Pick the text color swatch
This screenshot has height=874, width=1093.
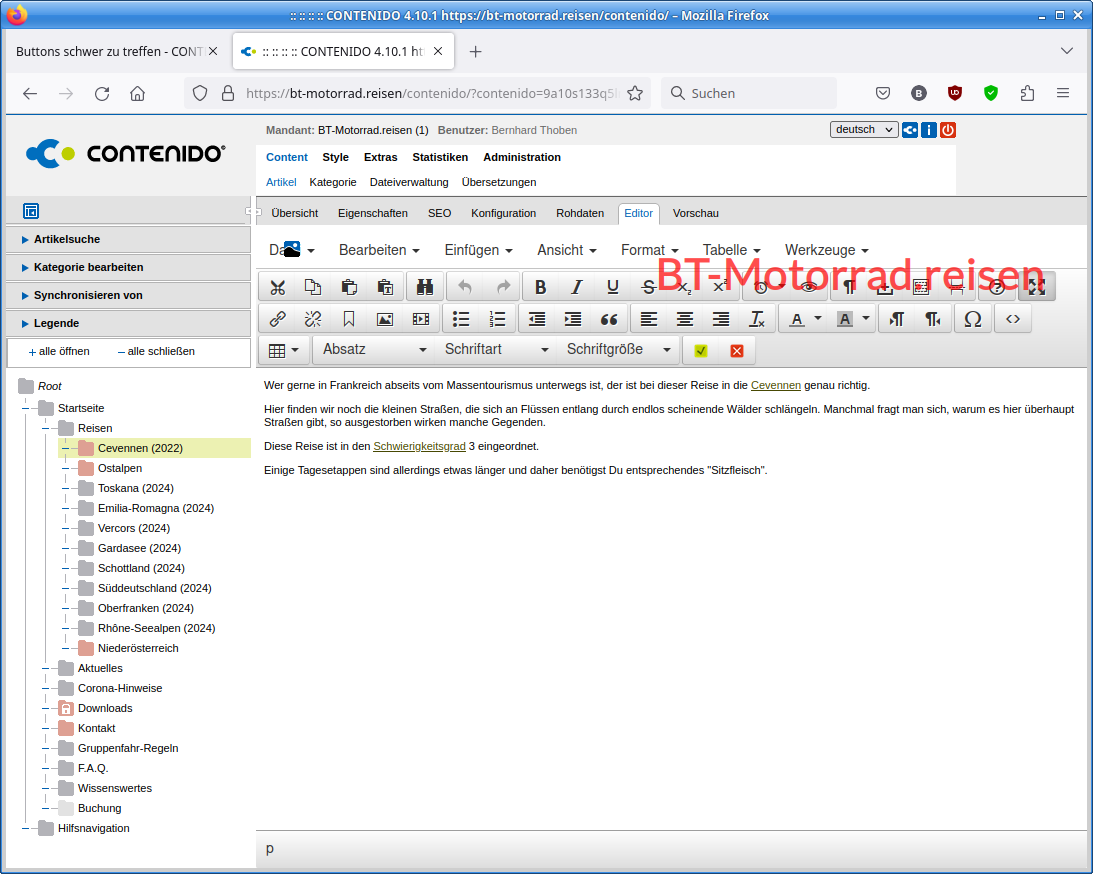[797, 319]
